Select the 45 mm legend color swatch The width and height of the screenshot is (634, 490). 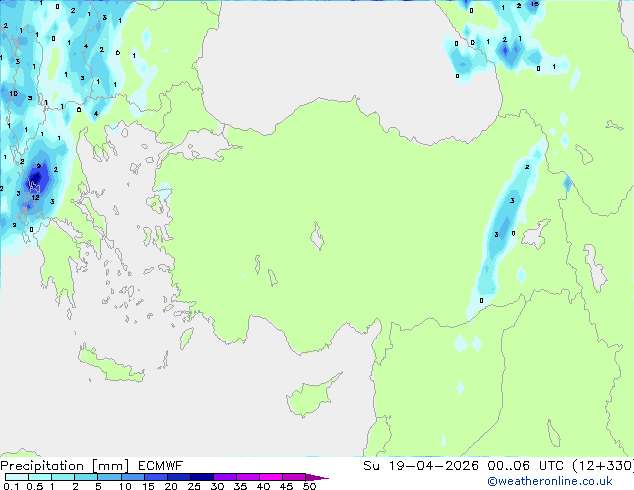coord(294,477)
